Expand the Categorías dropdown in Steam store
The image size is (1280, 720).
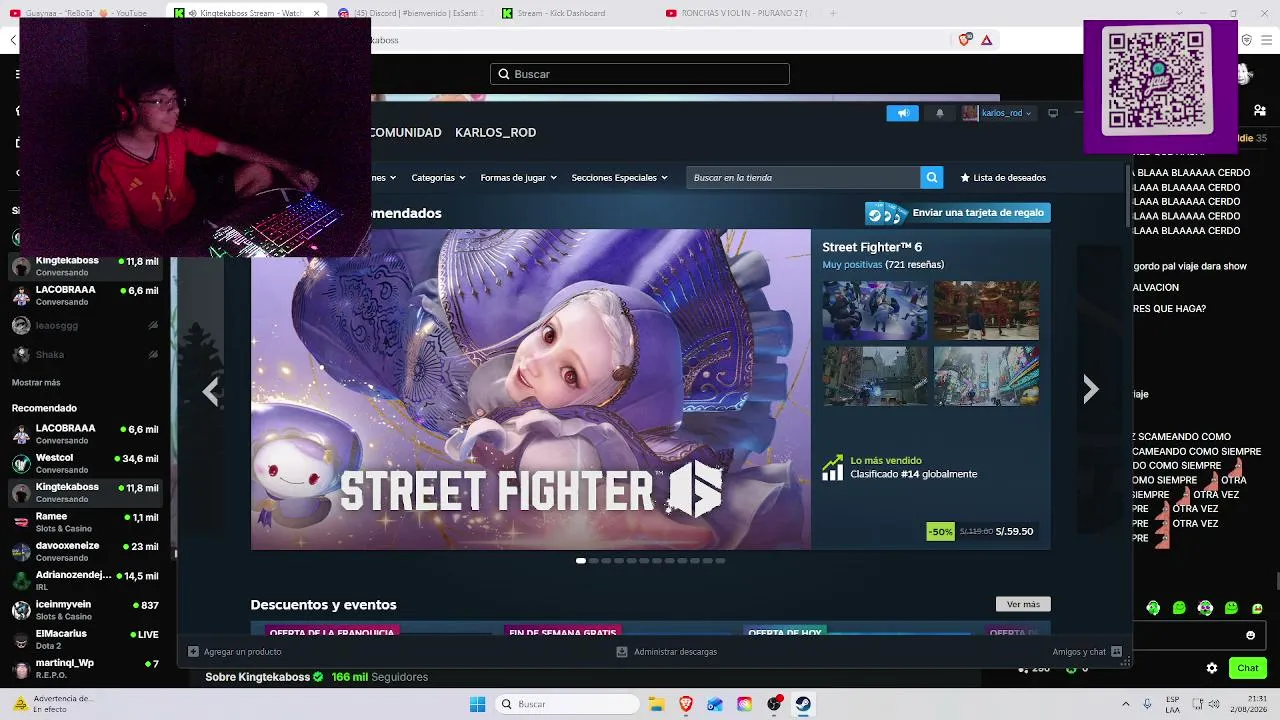439,178
